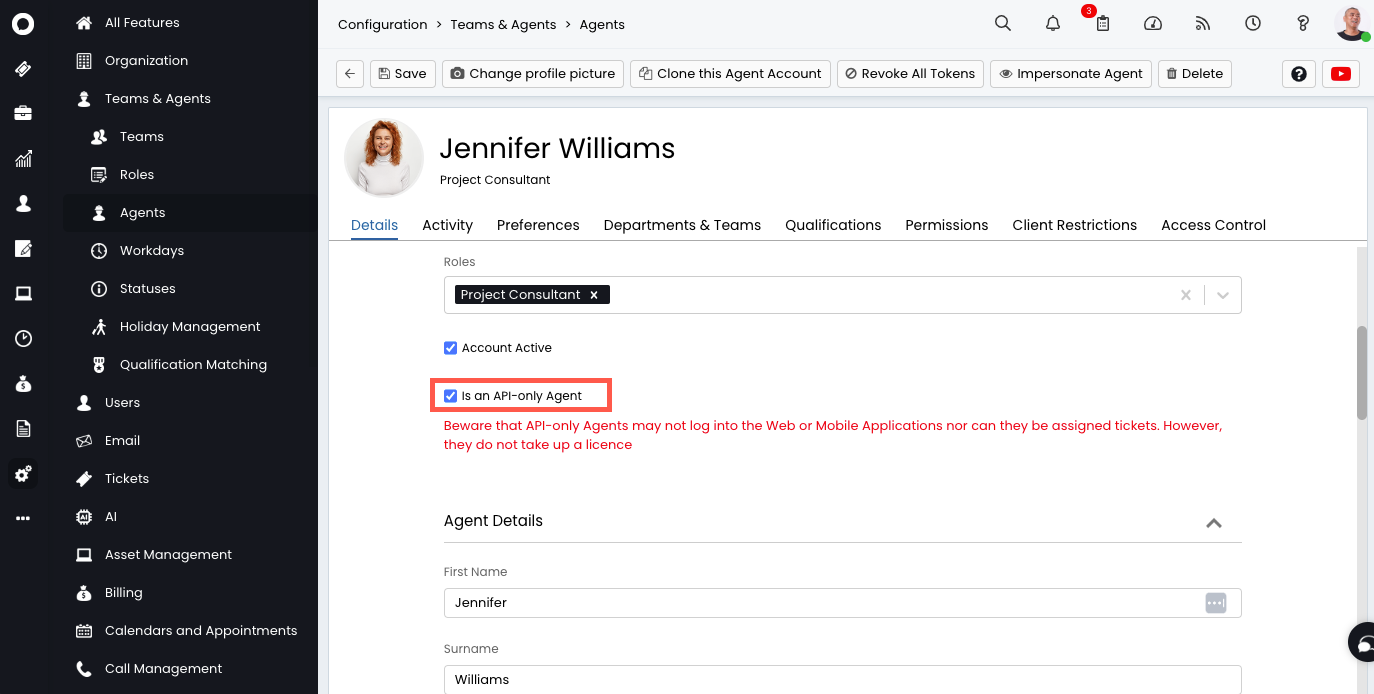The height and width of the screenshot is (694, 1374).
Task: Click the black question mark help icon
Action: click(x=1298, y=73)
